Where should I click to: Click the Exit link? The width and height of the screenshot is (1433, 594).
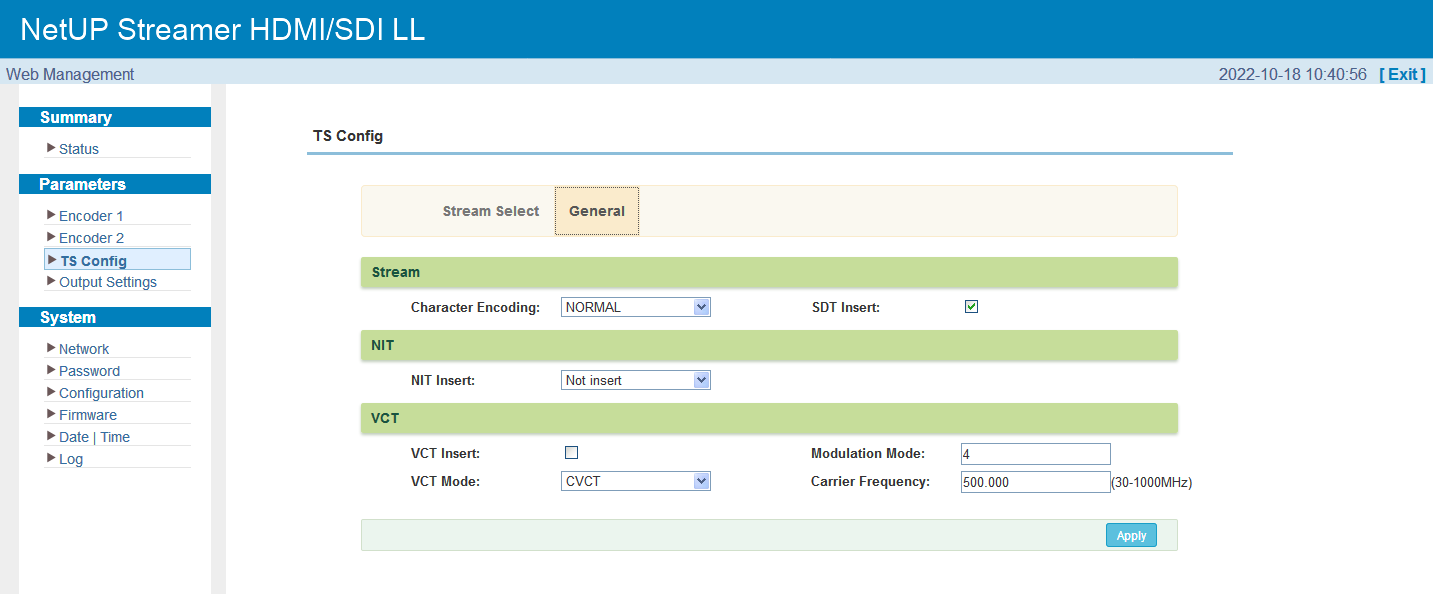pos(1402,74)
